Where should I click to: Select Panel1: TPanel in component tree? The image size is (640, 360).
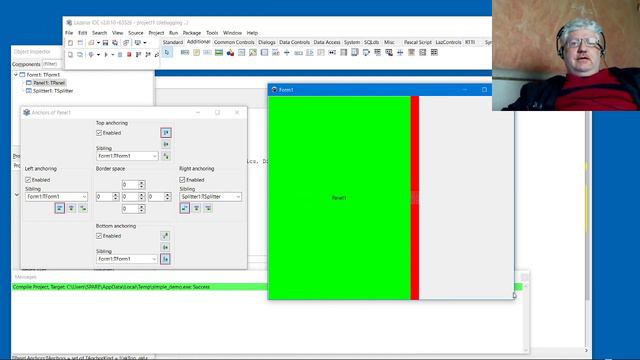(x=49, y=83)
